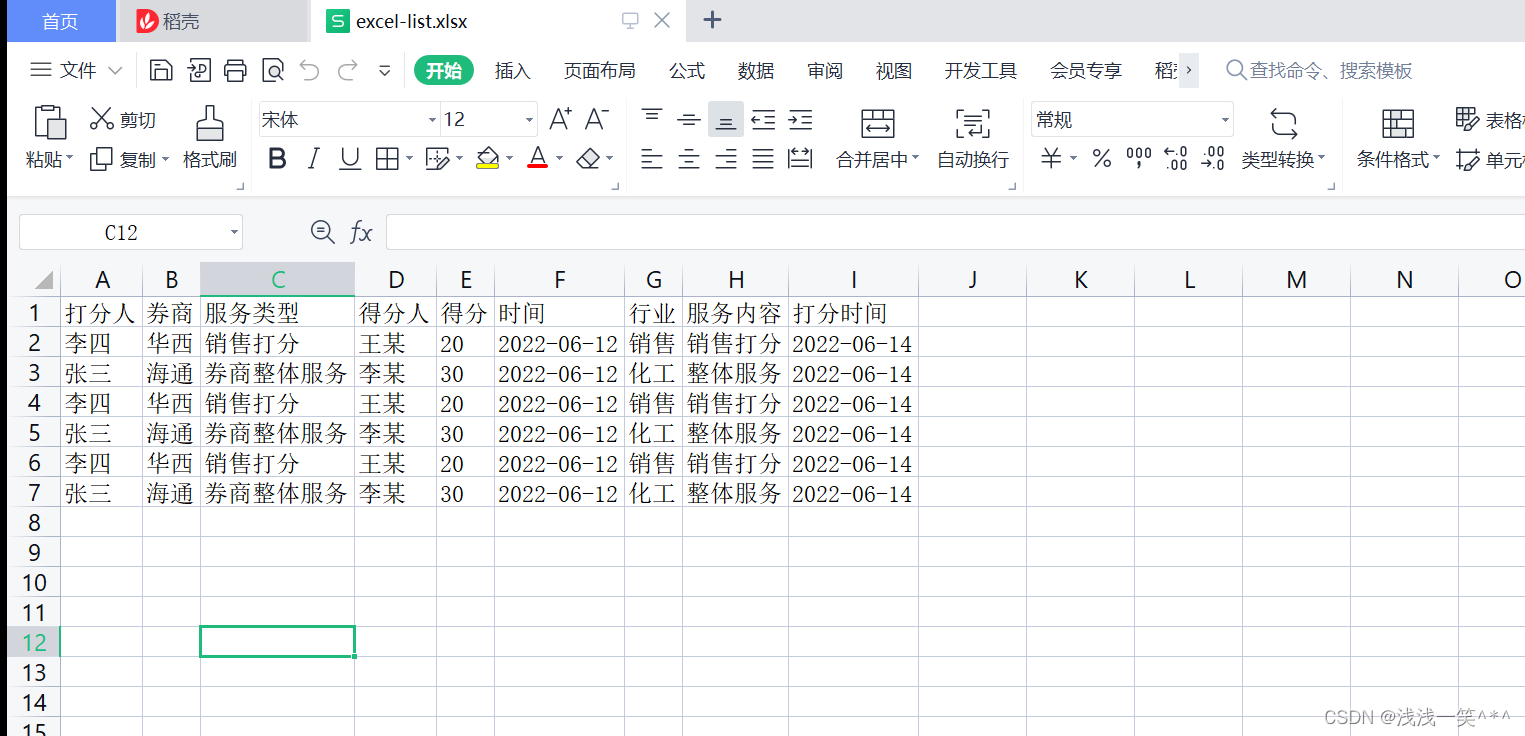Click the Auto Wrap text icon
Screen dimensions: 1525x736
[x=973, y=123]
